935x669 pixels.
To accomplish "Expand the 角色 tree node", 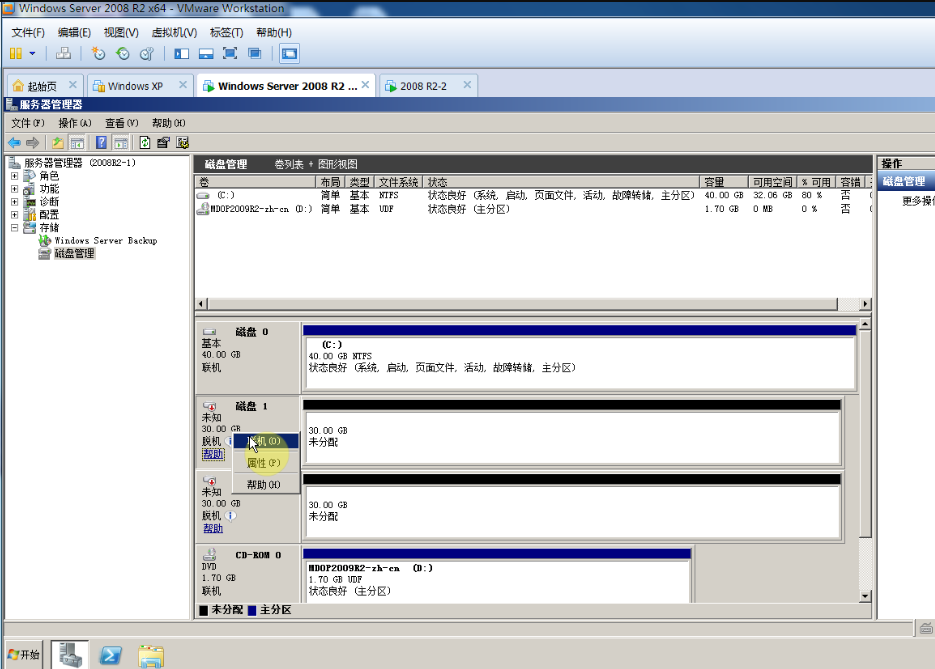I will (x=14, y=176).
